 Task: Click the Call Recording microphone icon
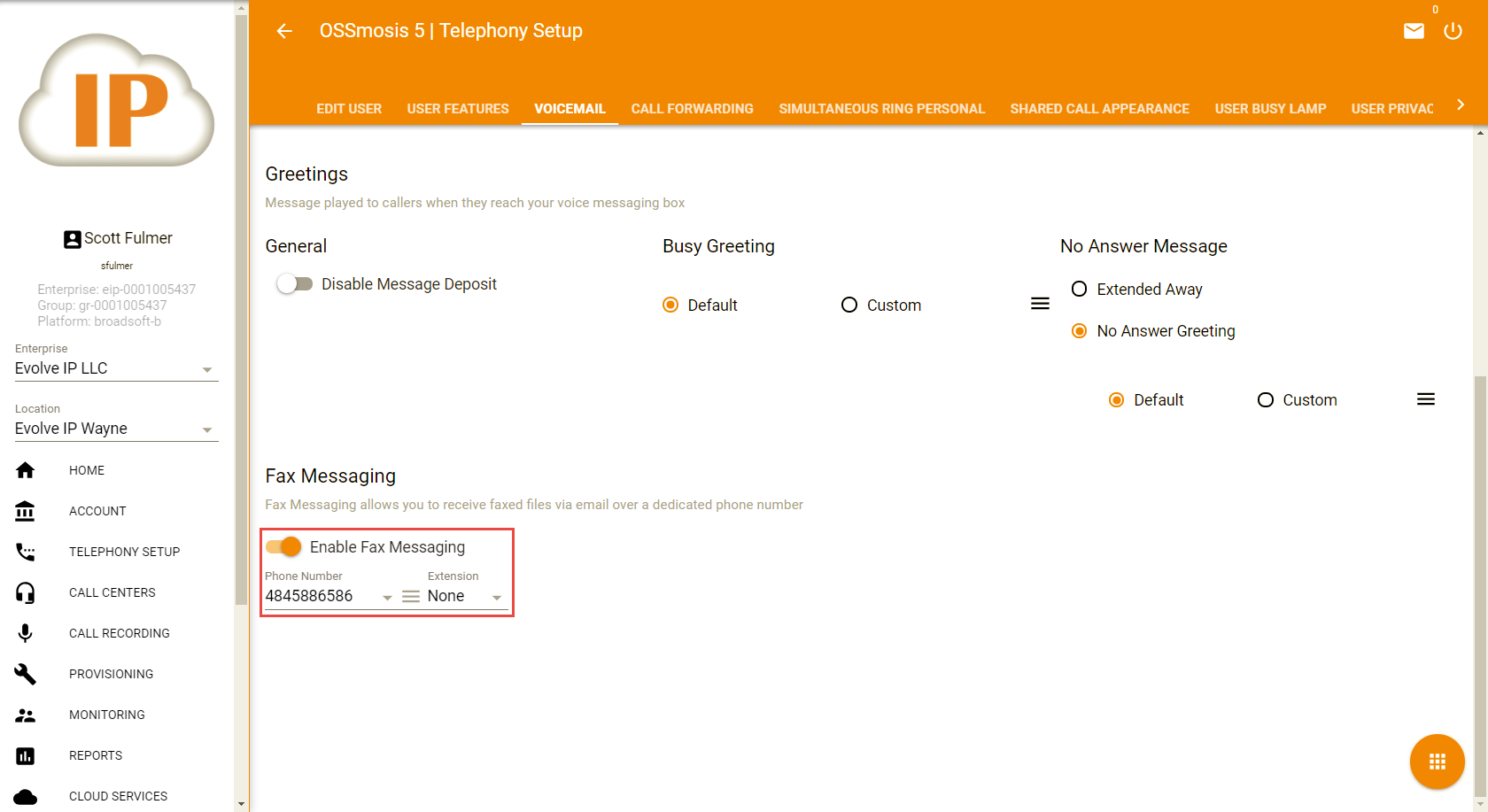[26, 633]
